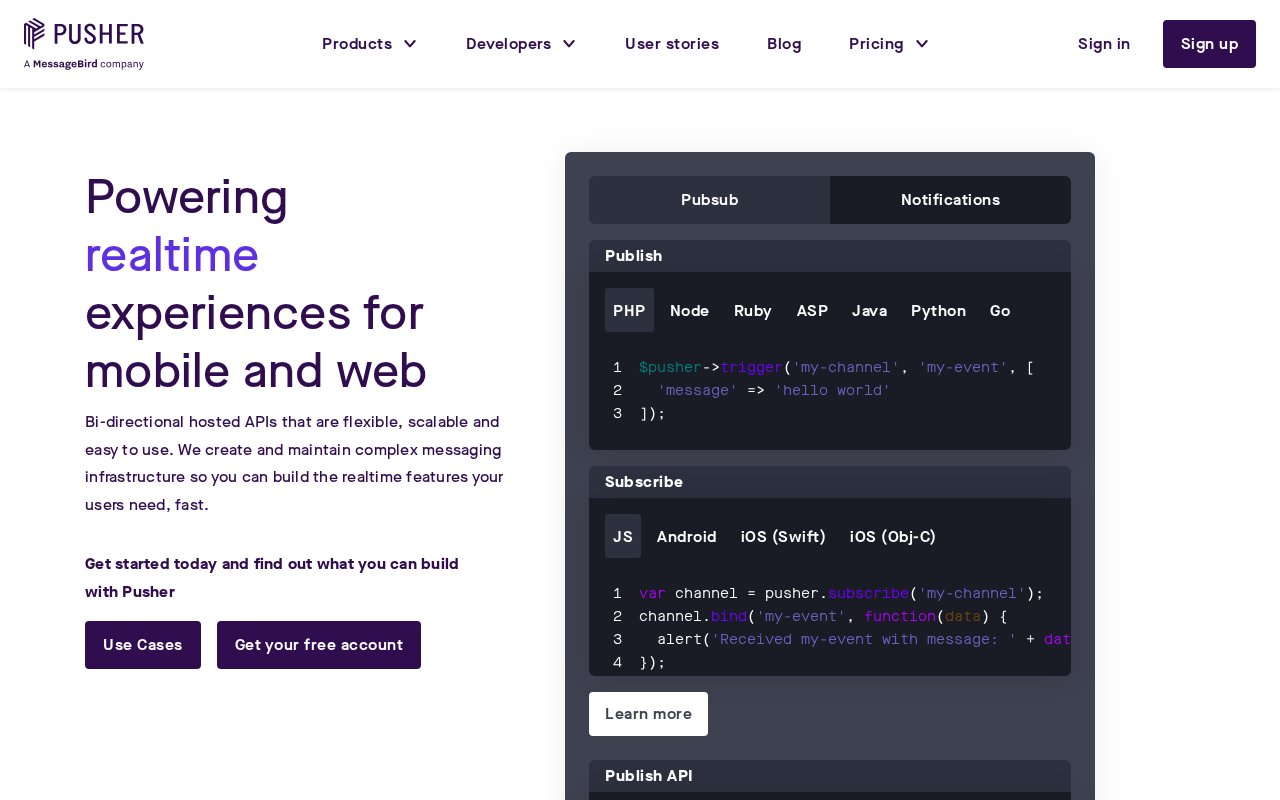Select the iOS (Swift) subscribe tab
The width and height of the screenshot is (1280, 800).
pyautogui.click(x=783, y=536)
